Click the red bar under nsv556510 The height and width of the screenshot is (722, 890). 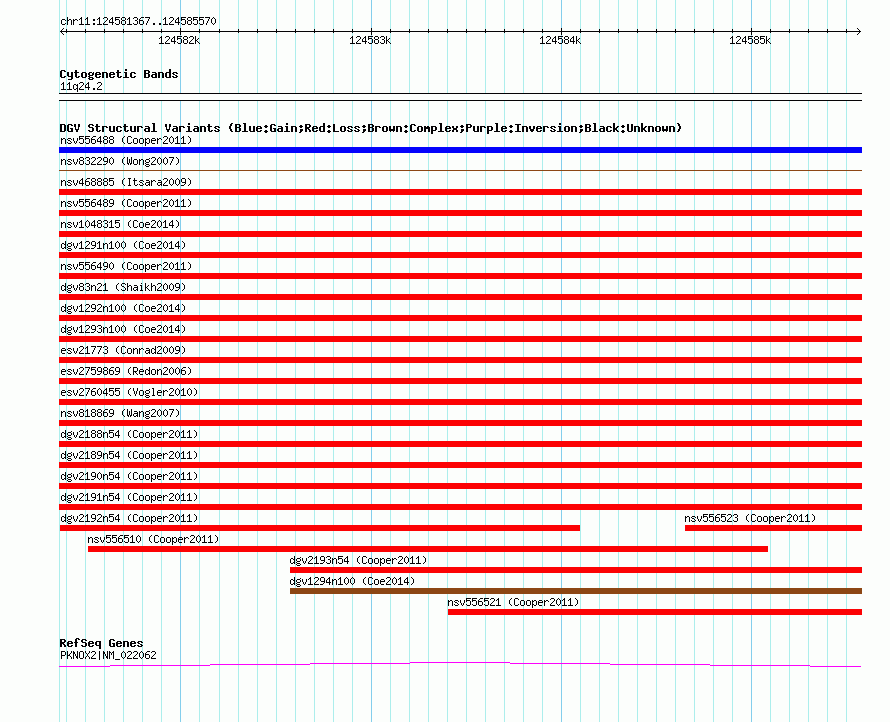428,549
